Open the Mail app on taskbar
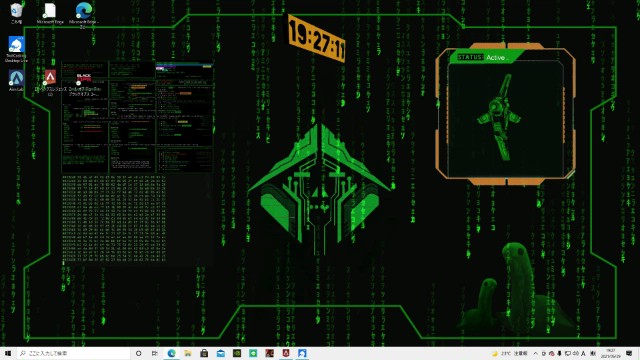Viewport: 640px width, 360px height. tap(220, 353)
